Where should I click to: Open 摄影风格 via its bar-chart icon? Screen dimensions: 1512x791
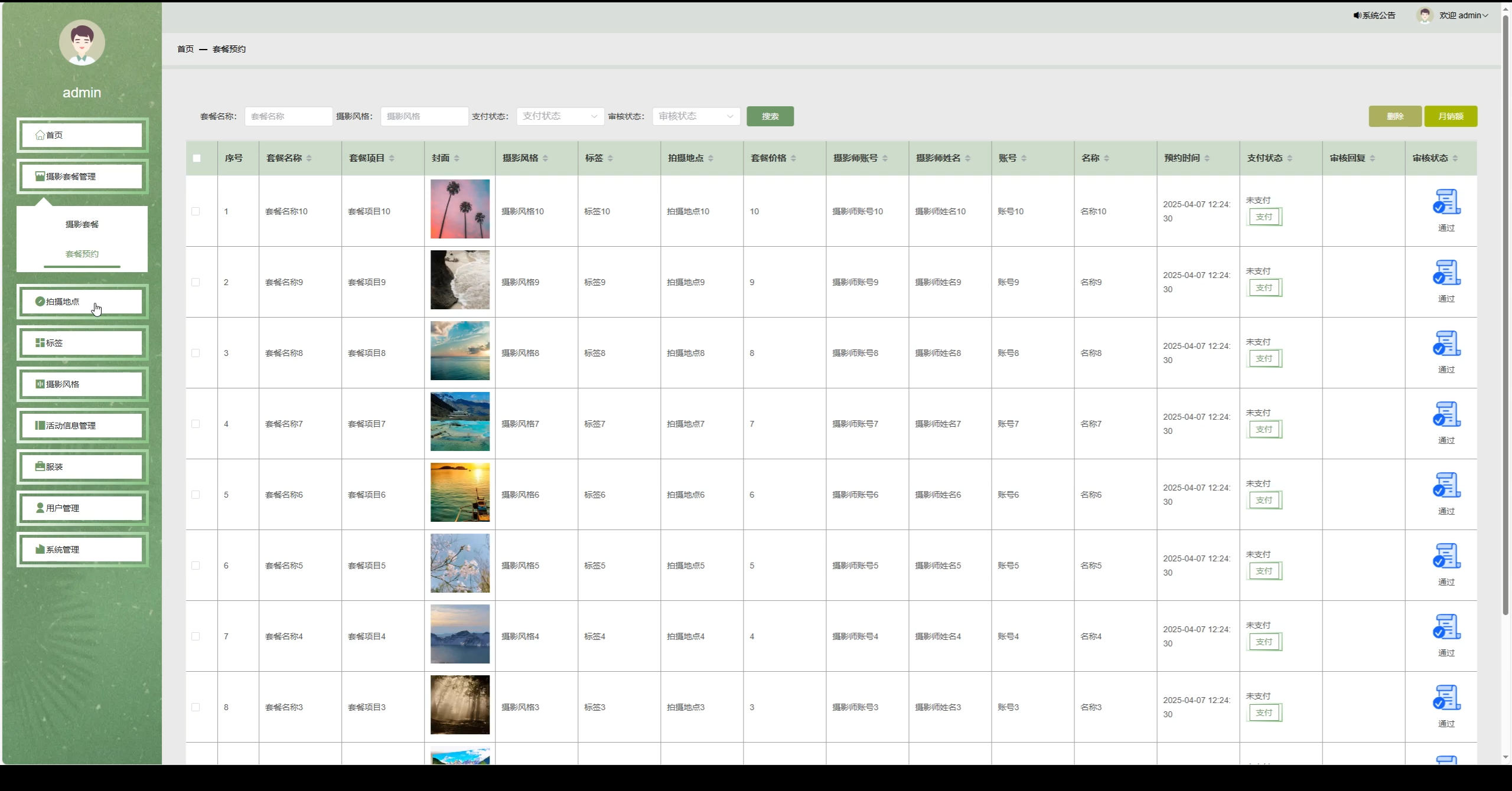[40, 384]
